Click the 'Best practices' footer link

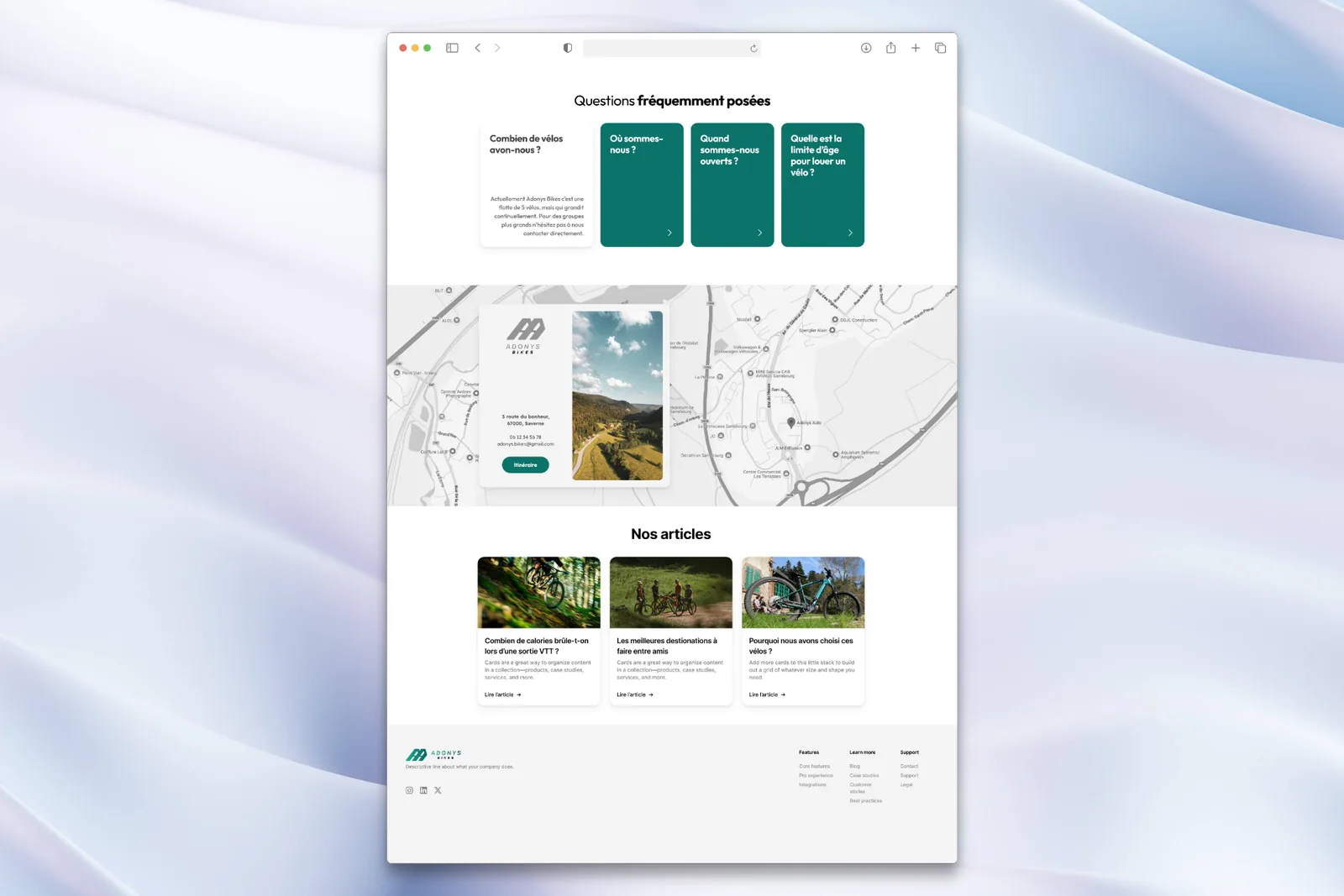tap(865, 800)
